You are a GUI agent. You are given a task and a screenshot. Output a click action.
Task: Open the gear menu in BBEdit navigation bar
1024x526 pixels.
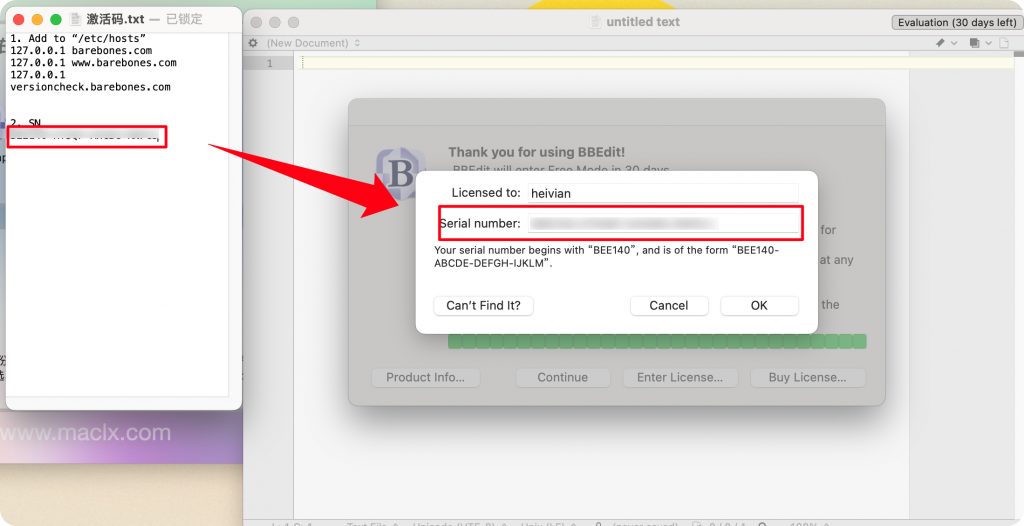pyautogui.click(x=253, y=43)
